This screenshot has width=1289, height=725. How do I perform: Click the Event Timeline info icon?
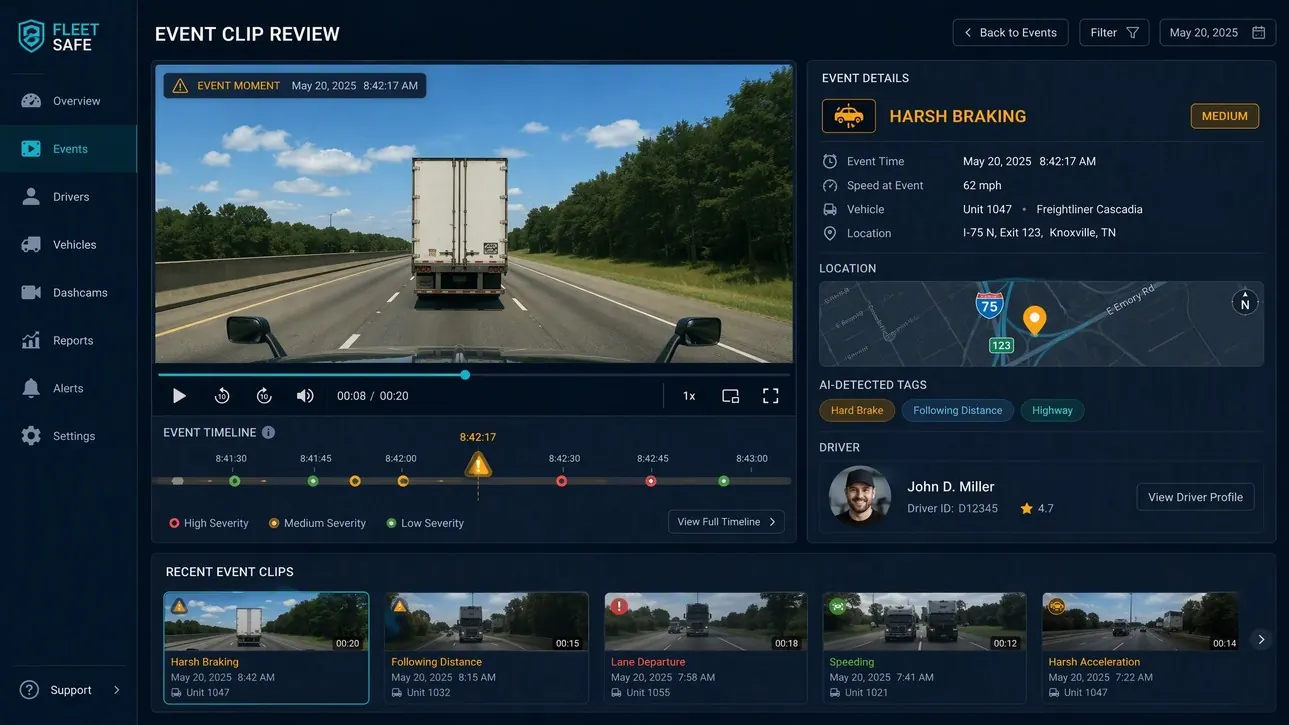tap(268, 433)
